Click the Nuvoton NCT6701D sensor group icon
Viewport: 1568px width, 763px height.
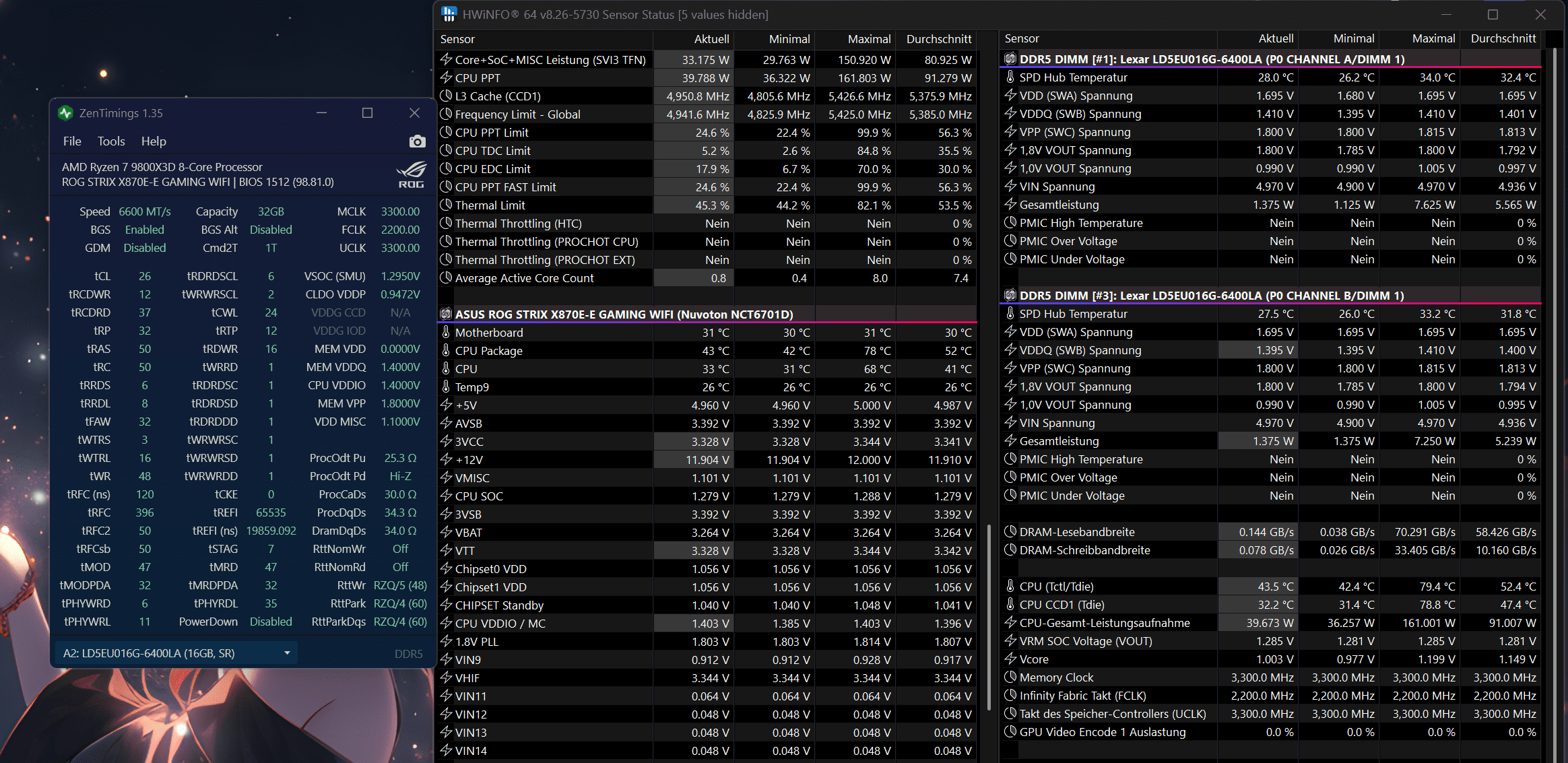tap(445, 314)
